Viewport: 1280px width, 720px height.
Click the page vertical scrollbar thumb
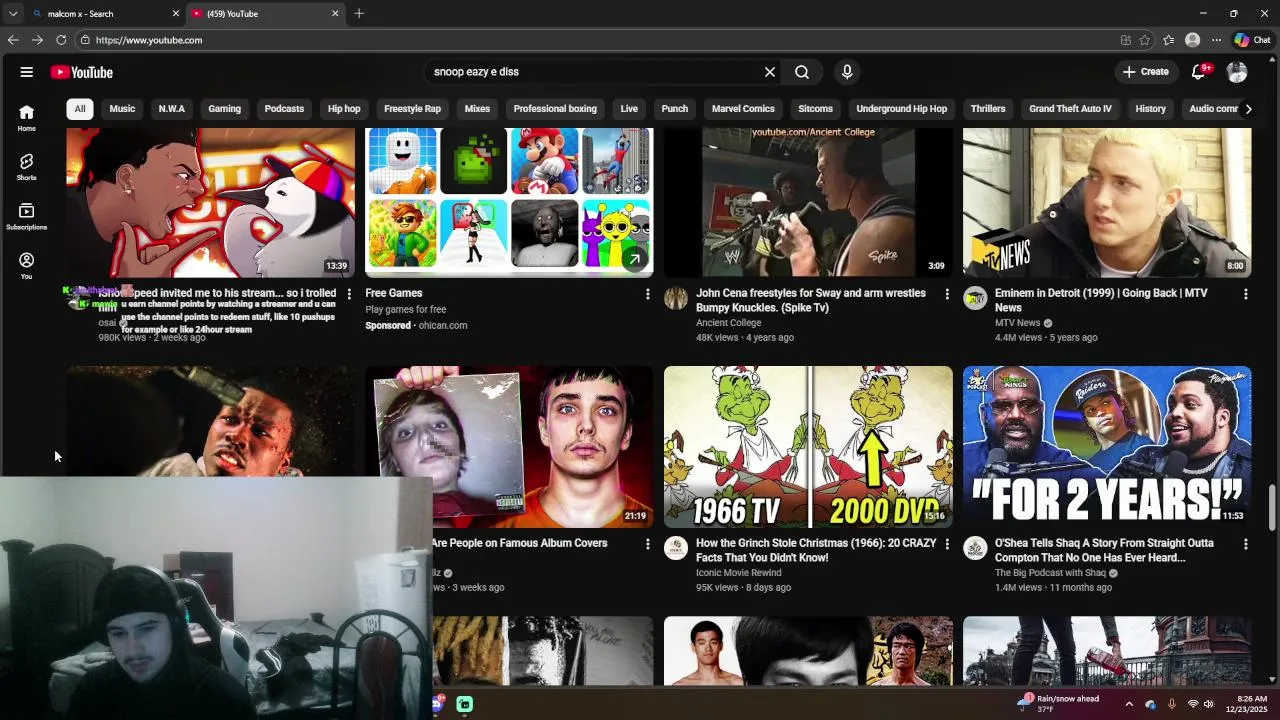click(1273, 508)
